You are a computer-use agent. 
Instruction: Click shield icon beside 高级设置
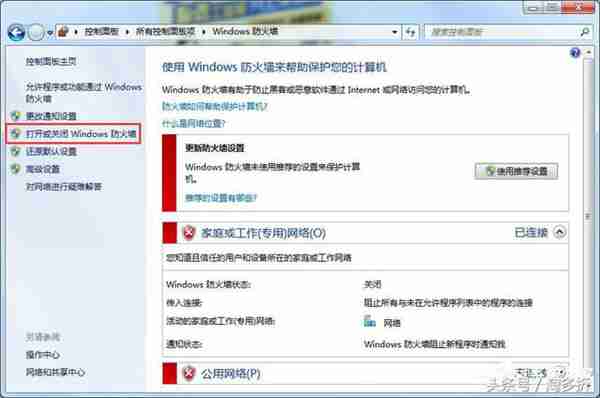point(15,169)
